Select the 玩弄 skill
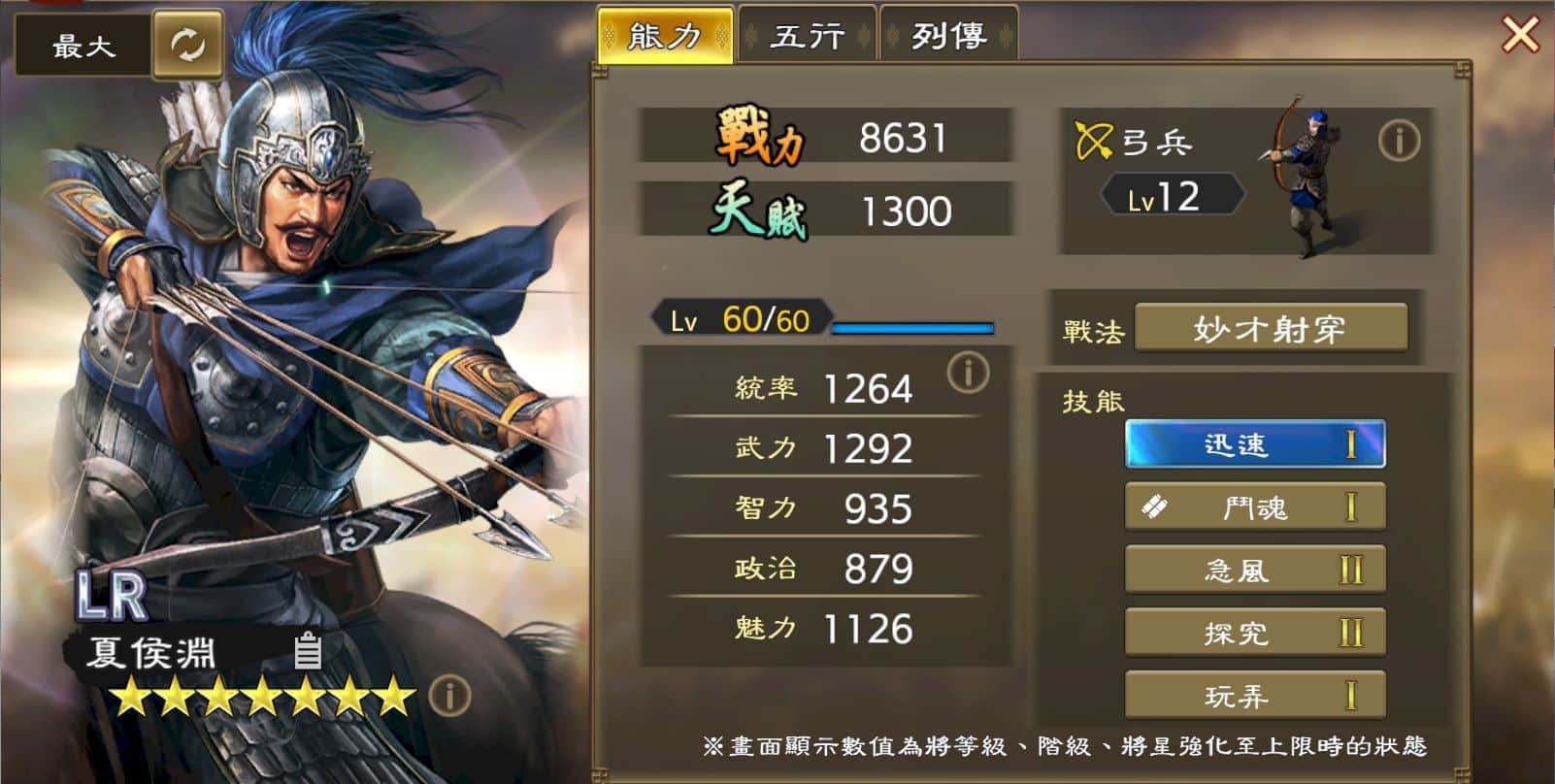This screenshot has height=784, width=1555. click(1255, 695)
